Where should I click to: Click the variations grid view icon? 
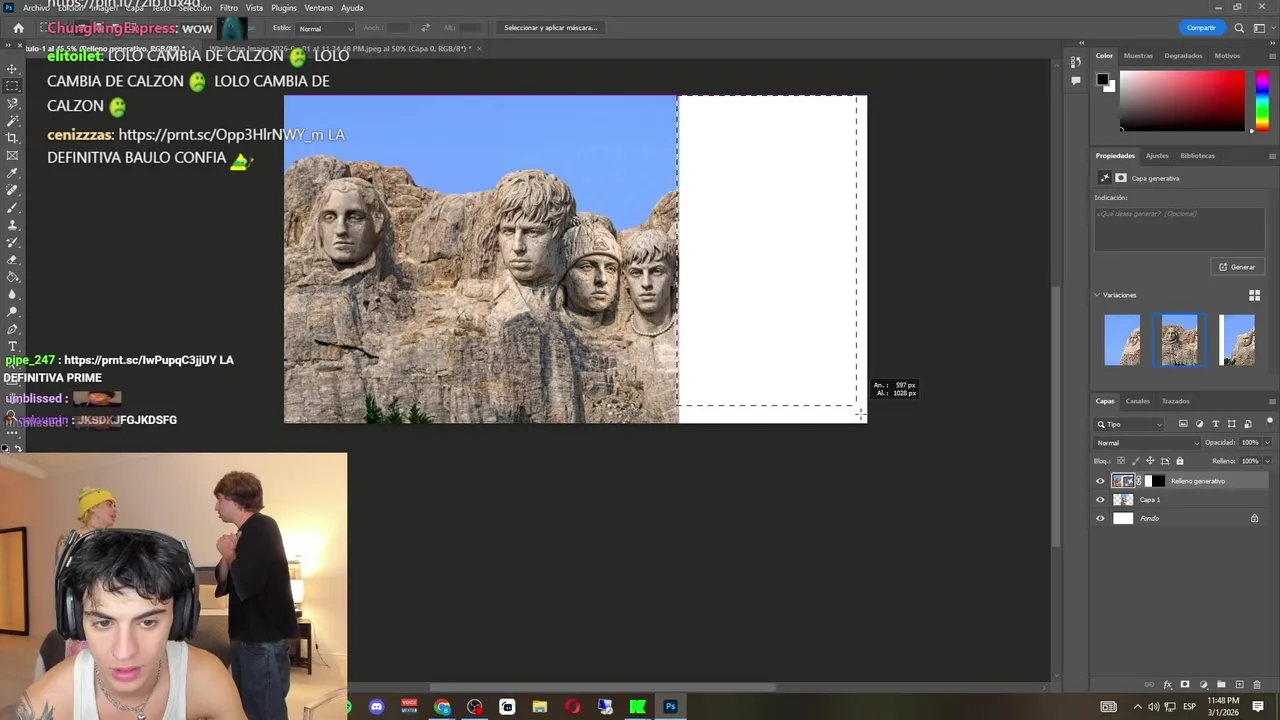click(x=1254, y=295)
